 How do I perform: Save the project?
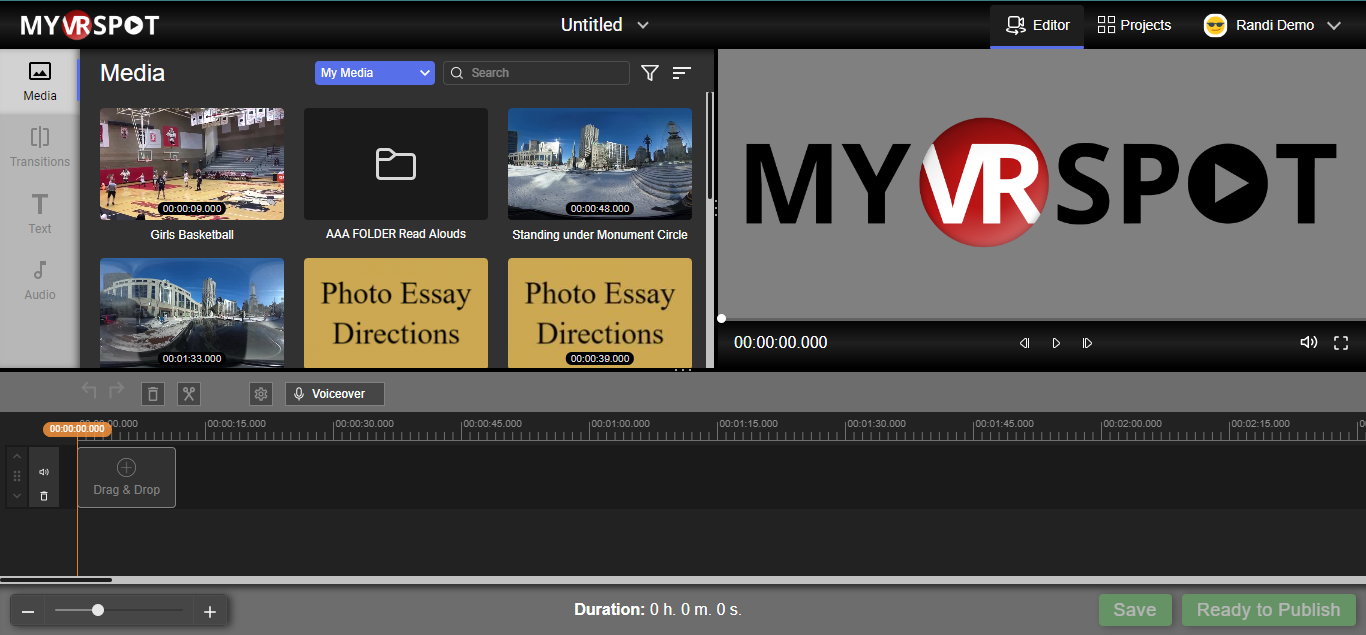(x=1135, y=610)
